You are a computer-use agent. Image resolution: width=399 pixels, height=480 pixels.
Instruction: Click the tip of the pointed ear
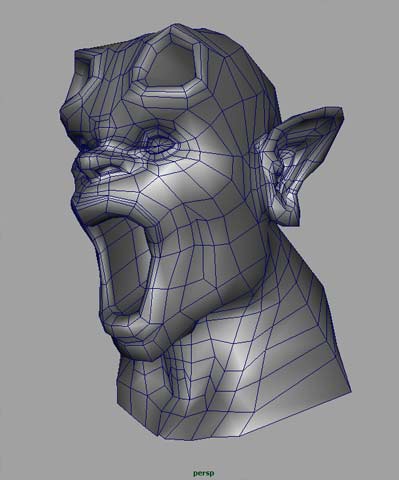pyautogui.click(x=335, y=113)
